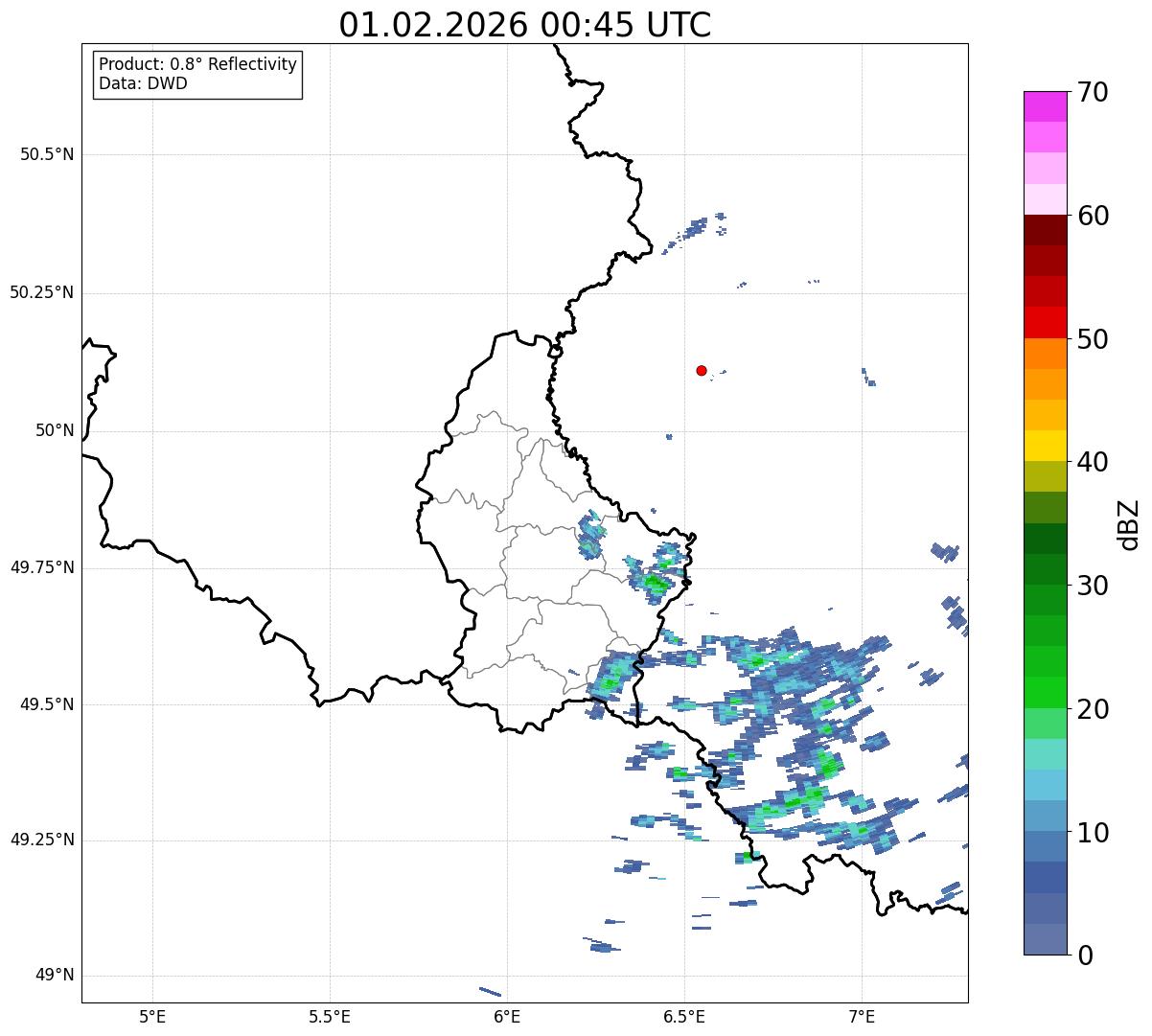Image resolution: width=1152 pixels, height=1036 pixels.
Task: Click the 50°N latitude label
Action: point(55,430)
